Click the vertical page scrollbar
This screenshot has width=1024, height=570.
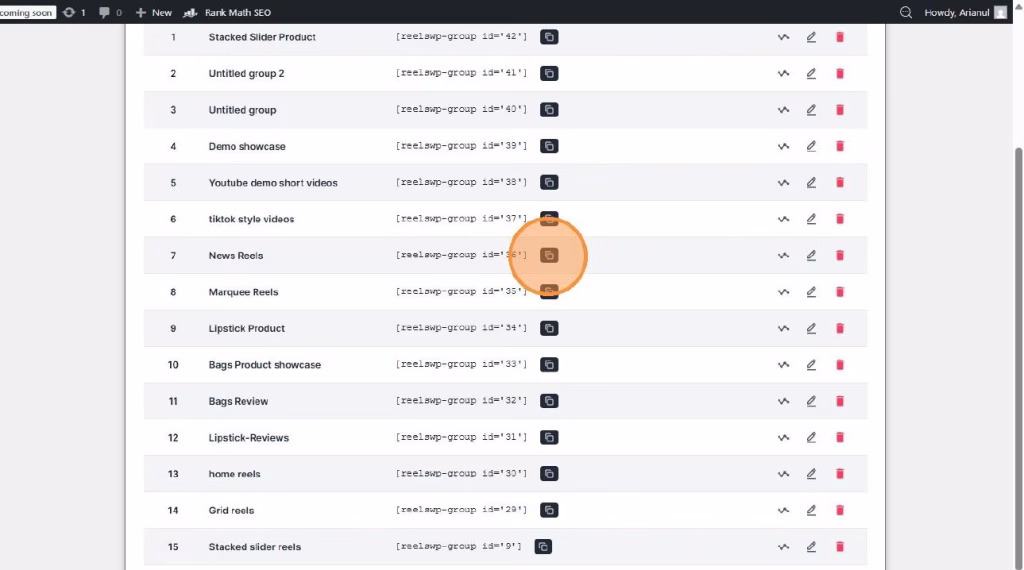(1018, 300)
